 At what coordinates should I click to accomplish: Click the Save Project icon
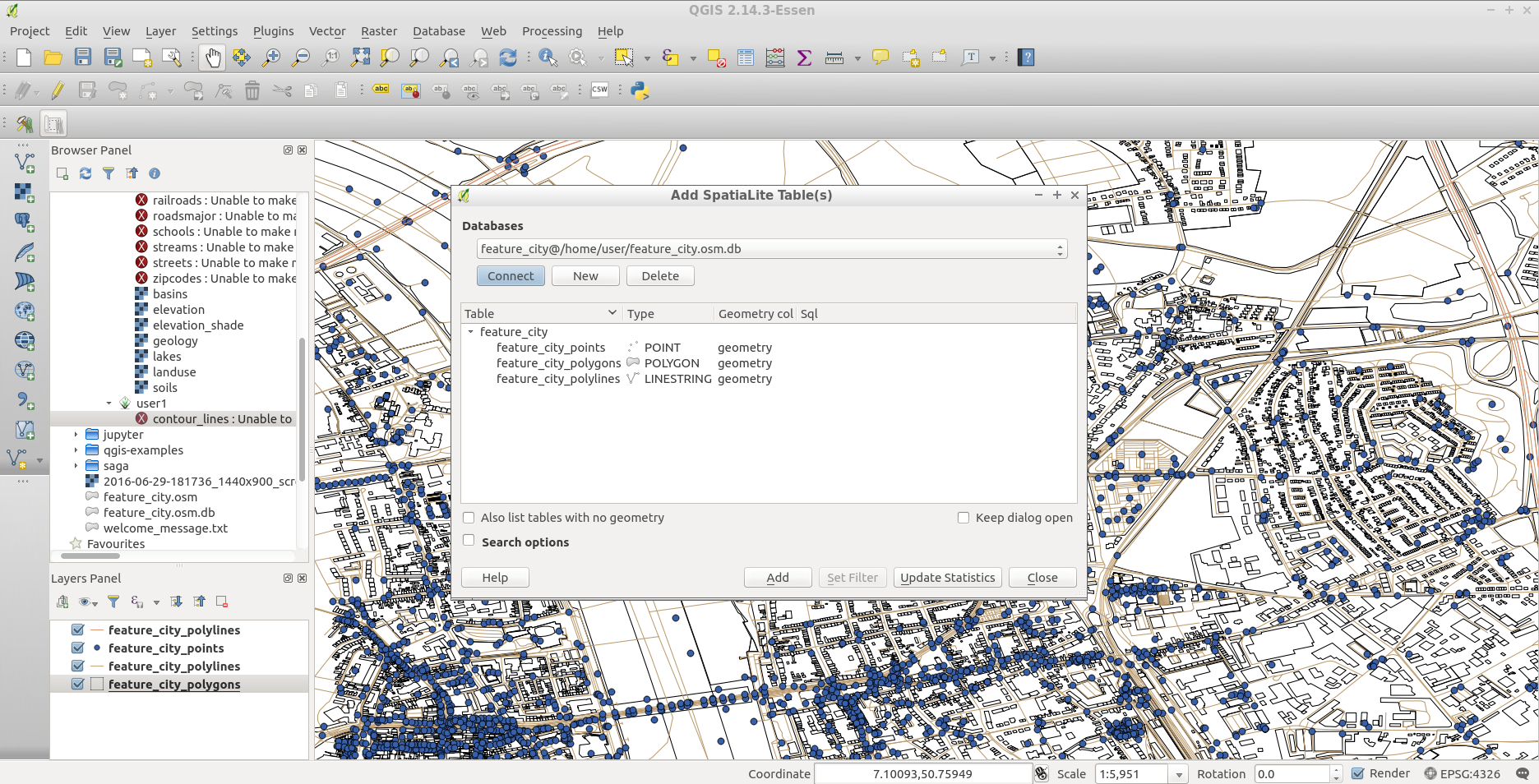coord(82,58)
